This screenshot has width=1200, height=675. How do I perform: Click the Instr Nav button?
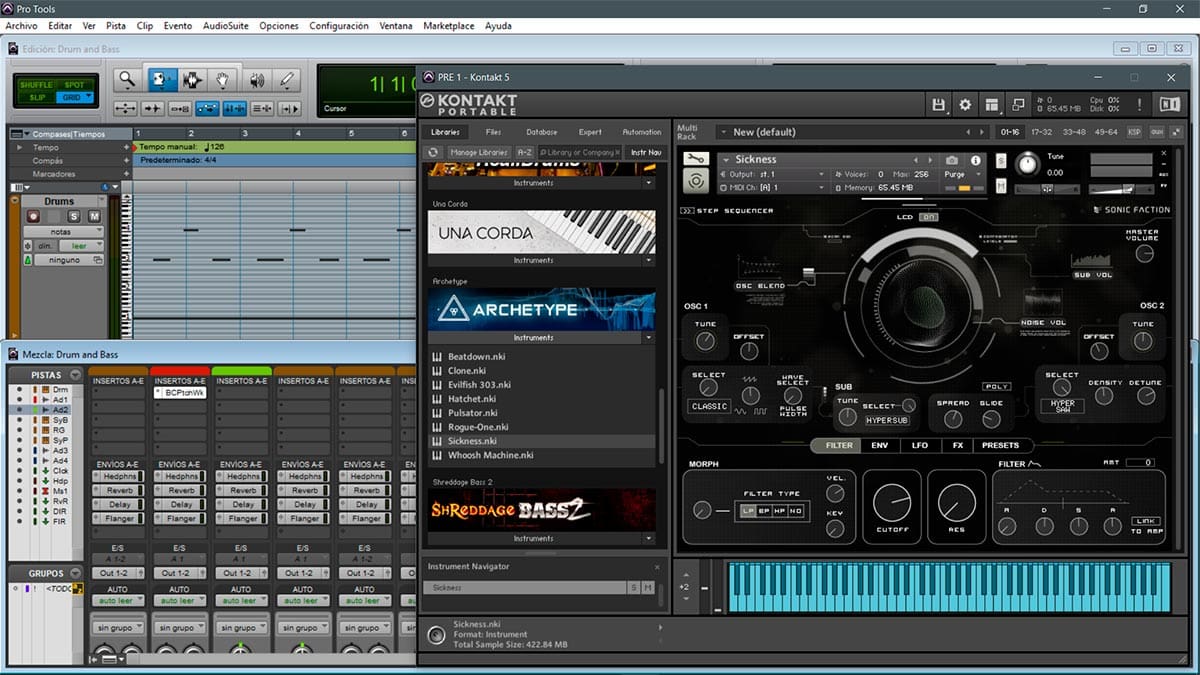coord(646,152)
